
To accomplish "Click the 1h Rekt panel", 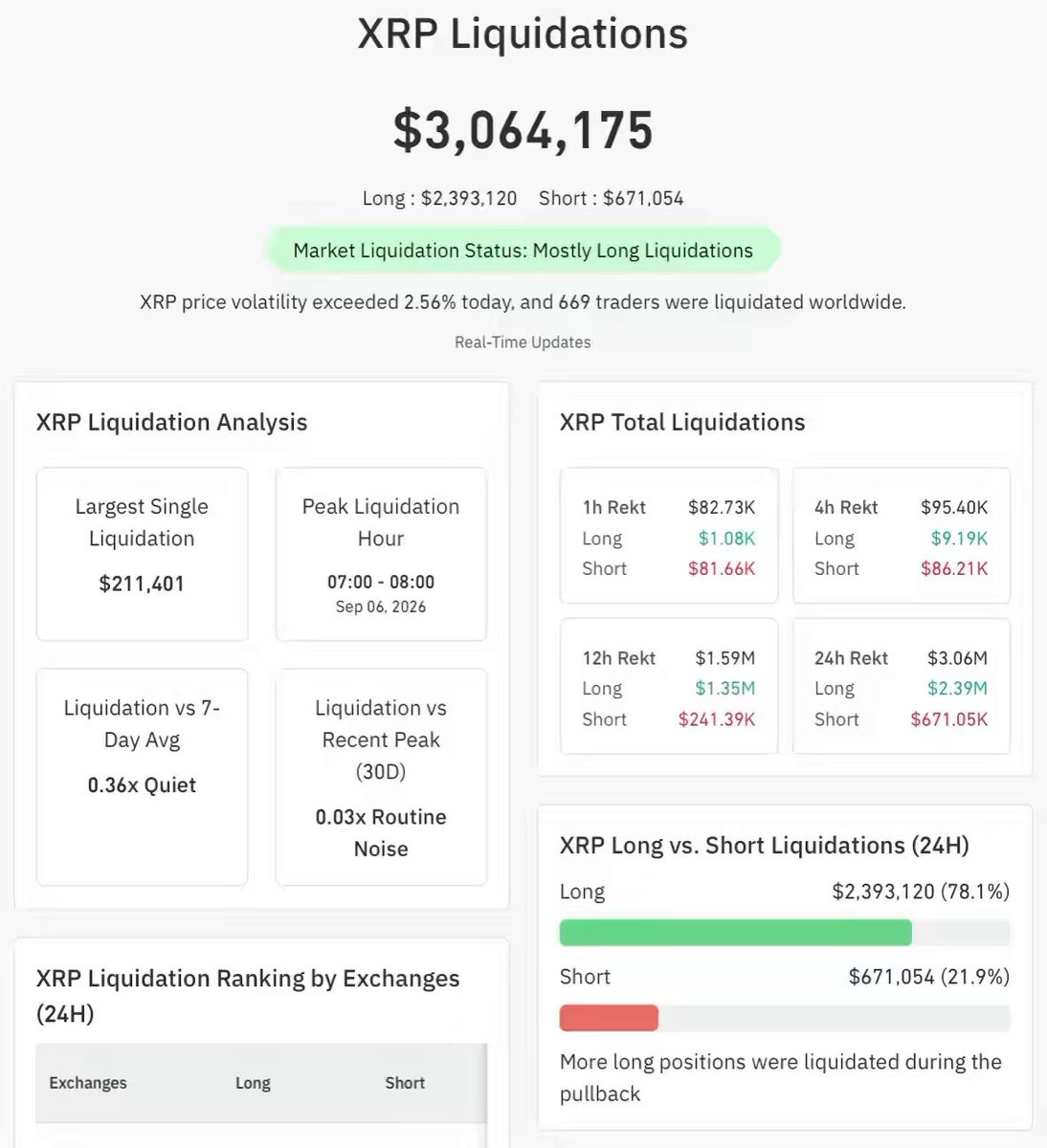I will (x=669, y=536).
